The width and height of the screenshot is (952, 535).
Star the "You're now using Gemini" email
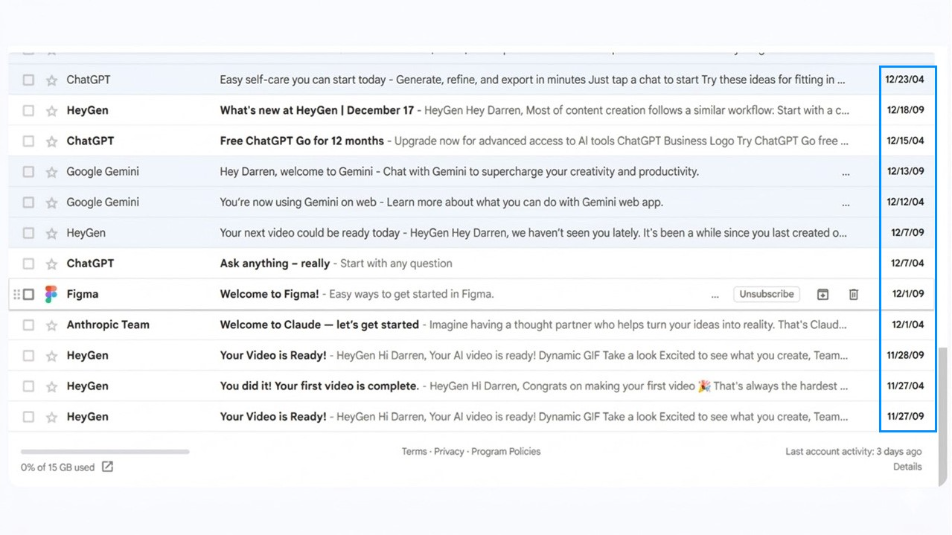pyautogui.click(x=52, y=203)
